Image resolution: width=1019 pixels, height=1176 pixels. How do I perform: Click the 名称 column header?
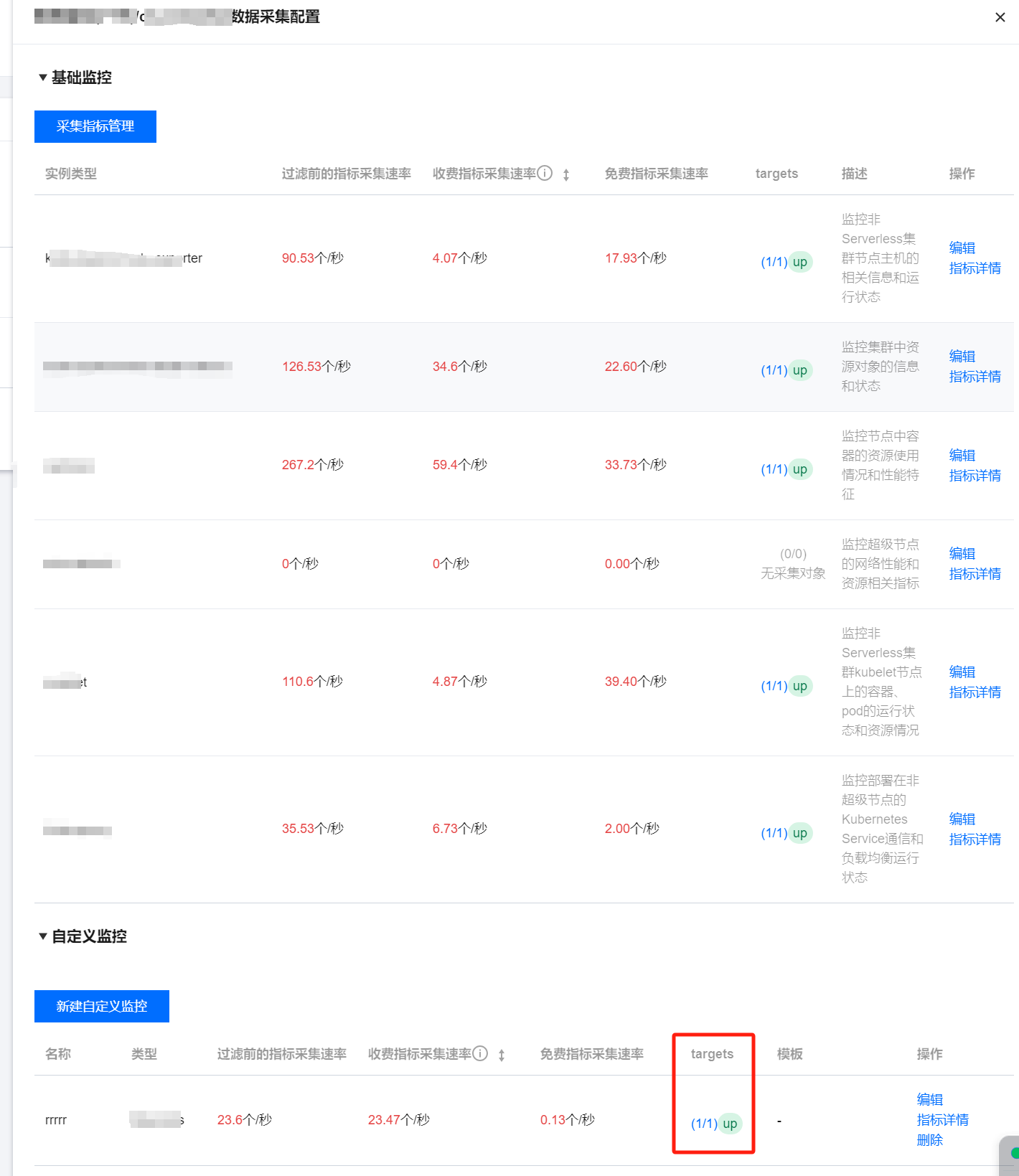coord(57,1054)
